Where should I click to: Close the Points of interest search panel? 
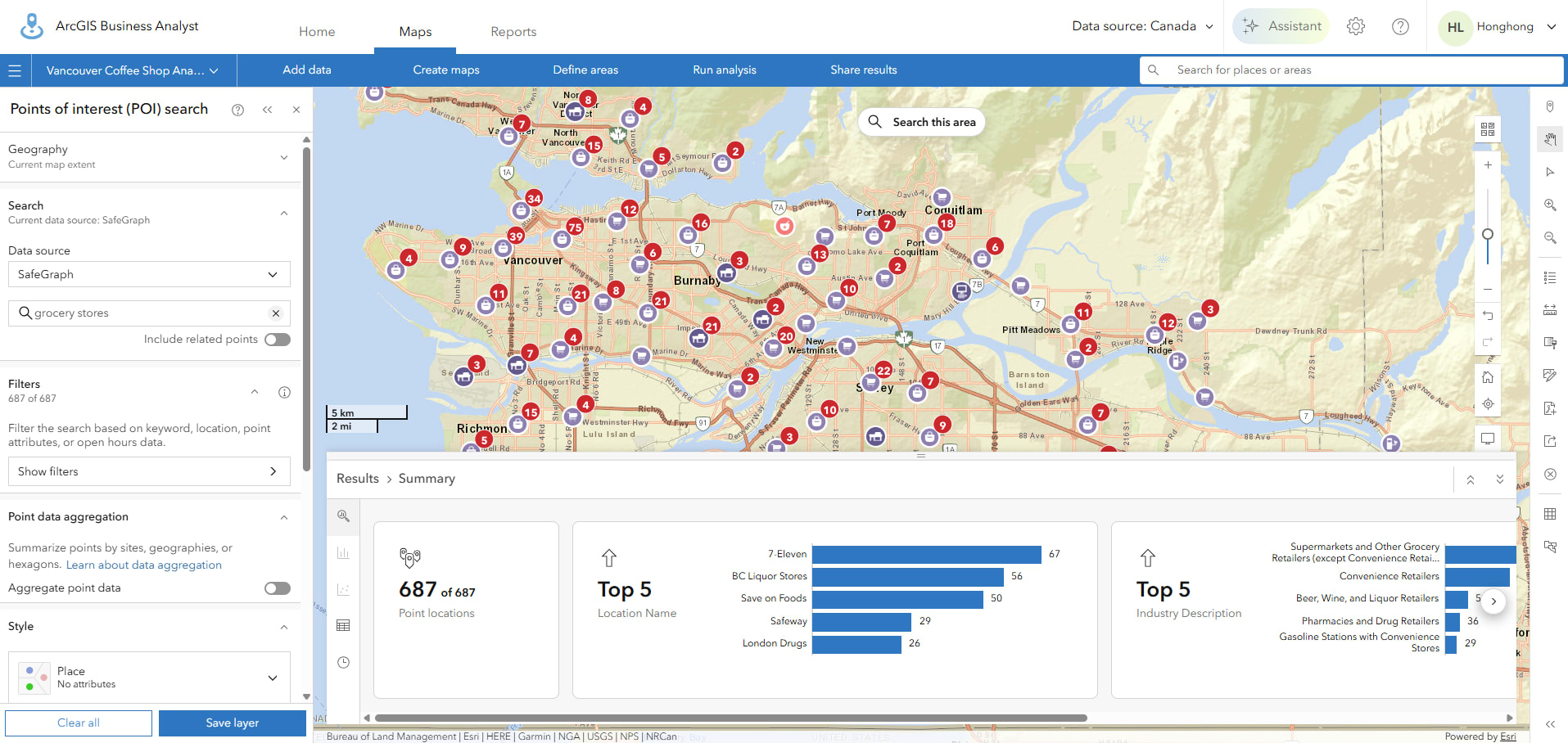coord(296,110)
